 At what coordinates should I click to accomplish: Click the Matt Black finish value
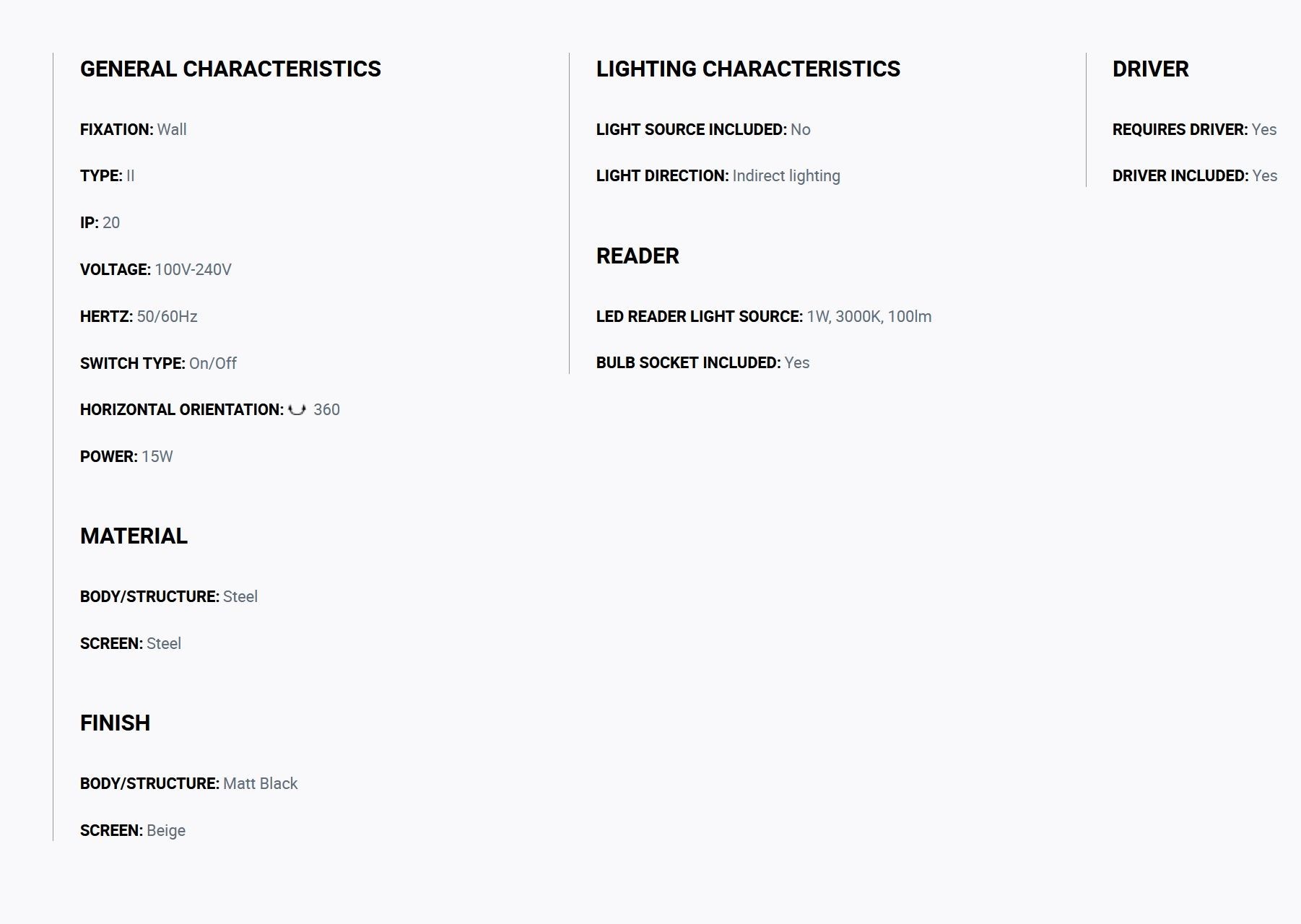260,783
